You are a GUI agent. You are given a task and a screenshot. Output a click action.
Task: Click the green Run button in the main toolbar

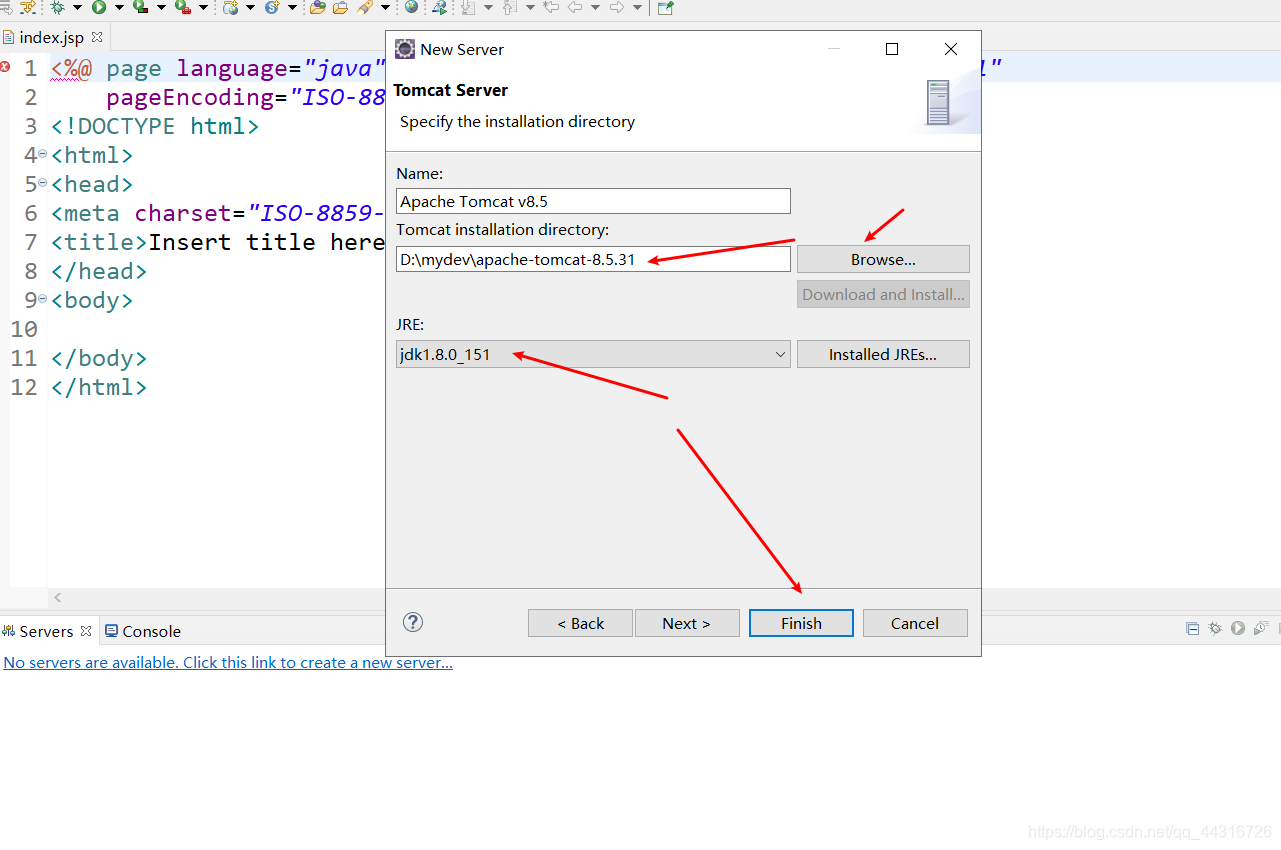click(x=99, y=7)
